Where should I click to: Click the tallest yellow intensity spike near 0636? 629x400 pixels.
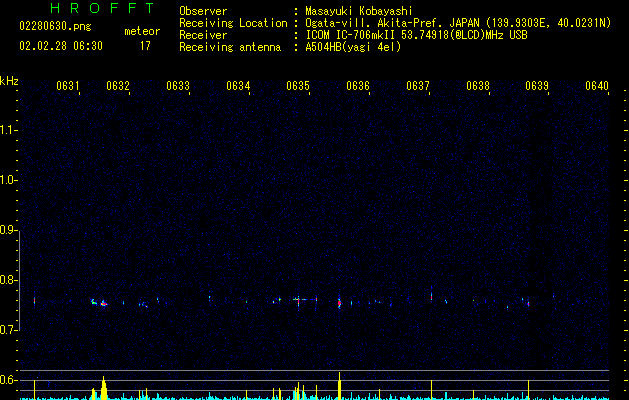[339, 386]
